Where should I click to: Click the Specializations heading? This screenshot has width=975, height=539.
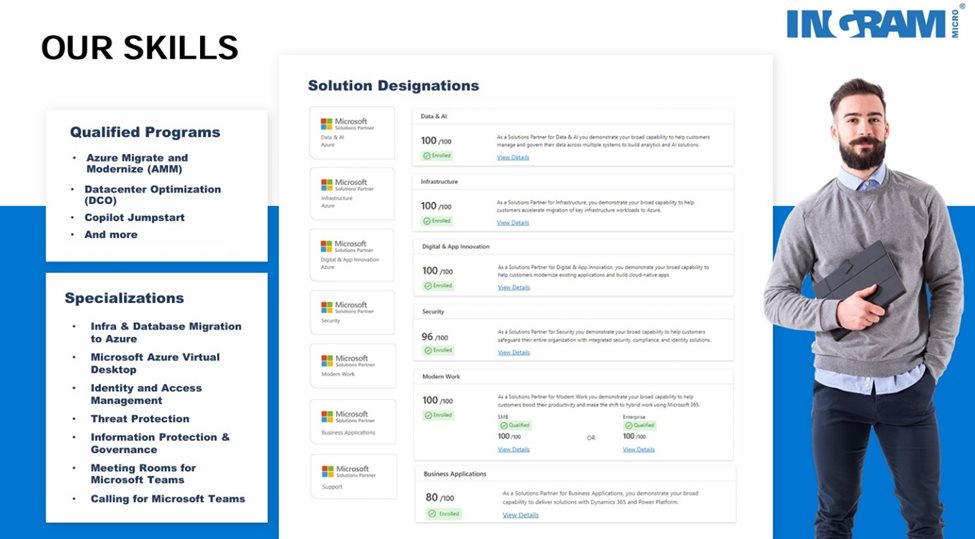click(x=124, y=298)
